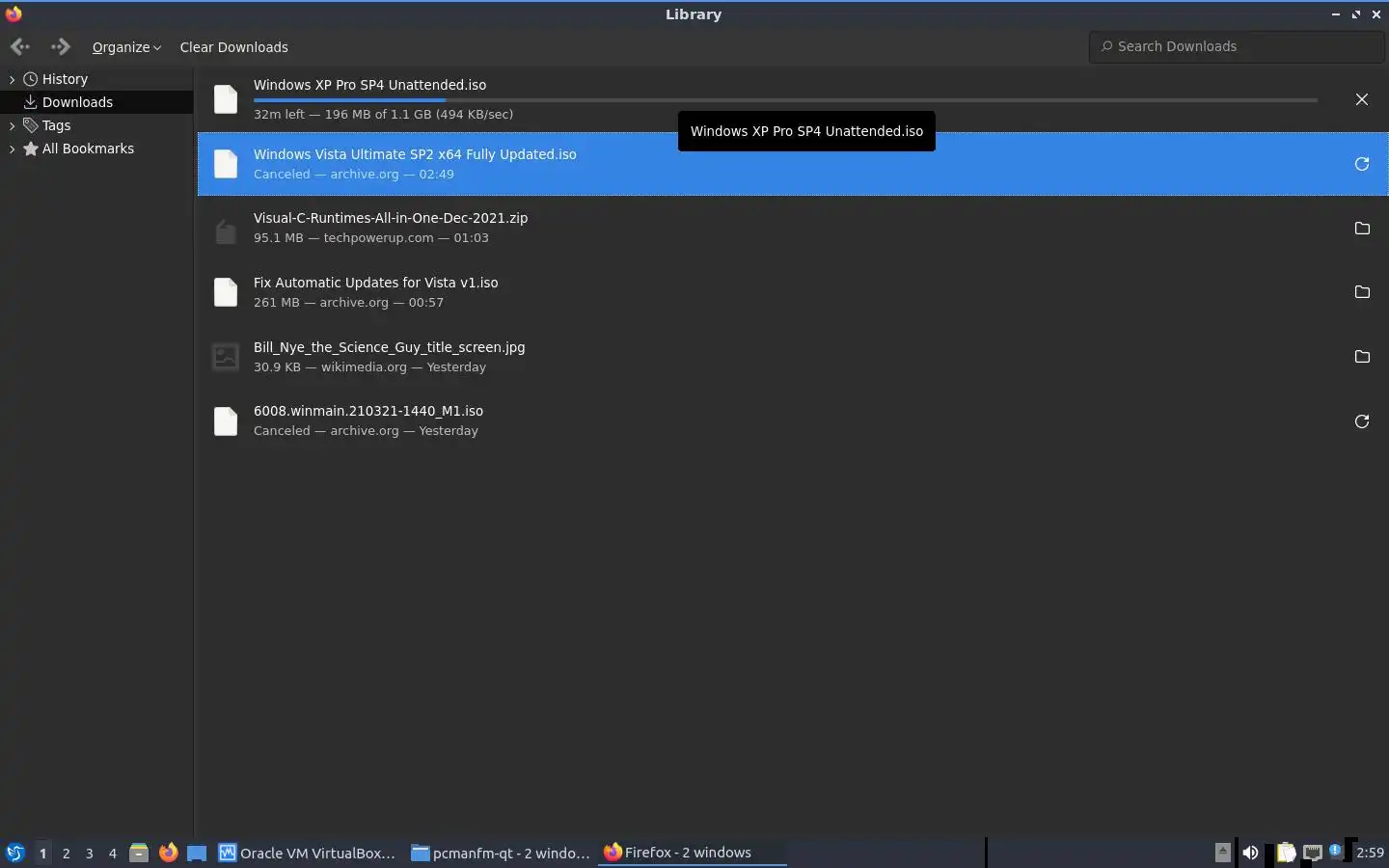
Task: Focus the Search Downloads field
Action: 1238,46
